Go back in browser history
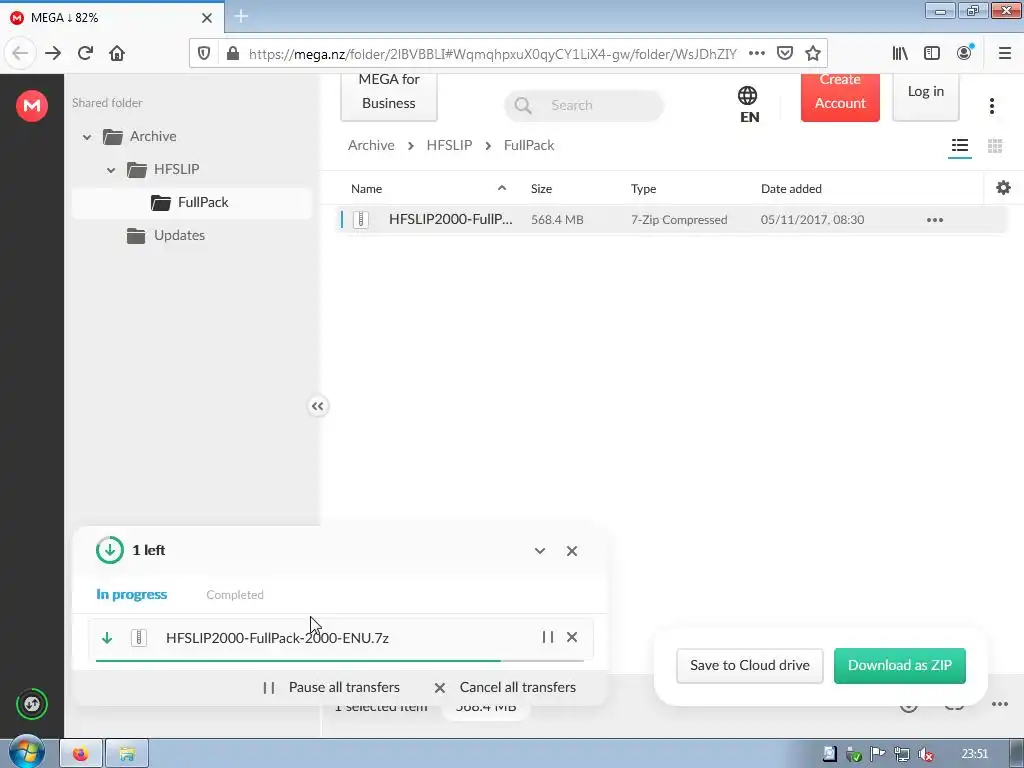 click(x=20, y=53)
